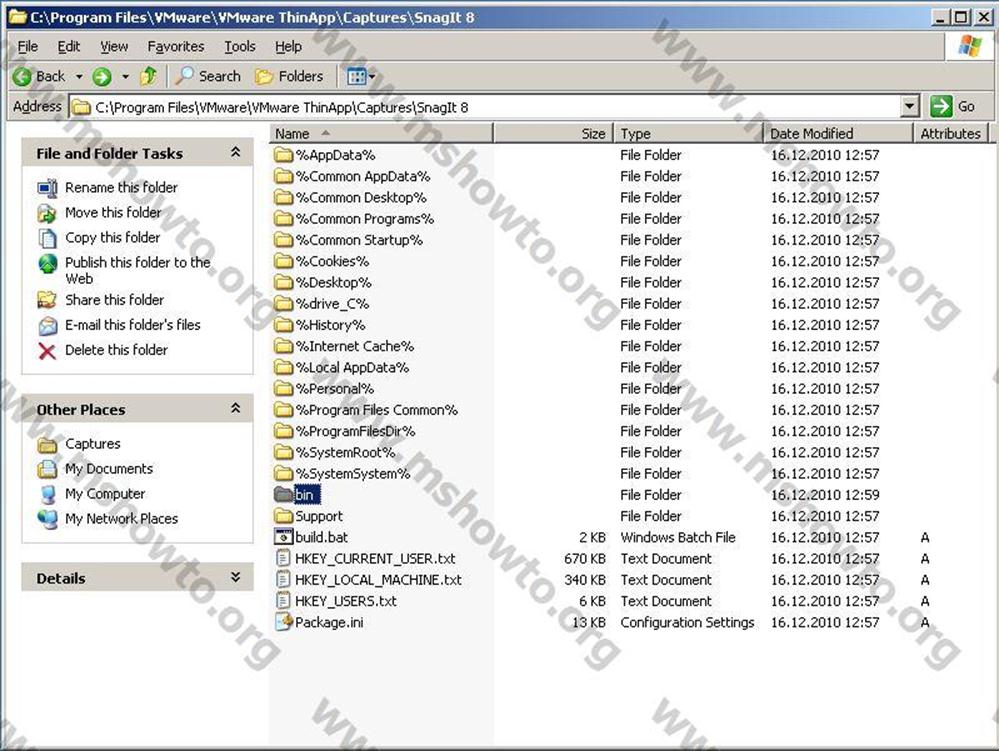Image resolution: width=999 pixels, height=751 pixels.
Task: Click Publish this folder to the Web
Action: coord(138,270)
